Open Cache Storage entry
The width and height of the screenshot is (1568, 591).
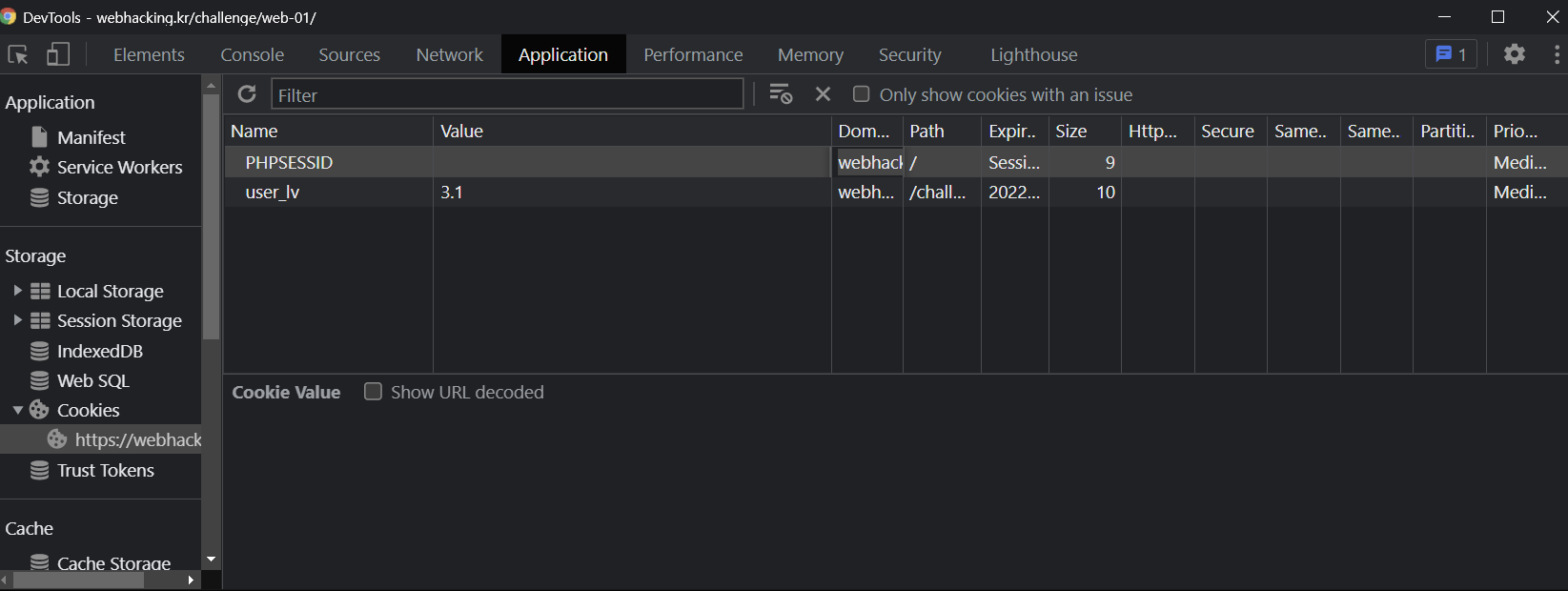click(113, 562)
